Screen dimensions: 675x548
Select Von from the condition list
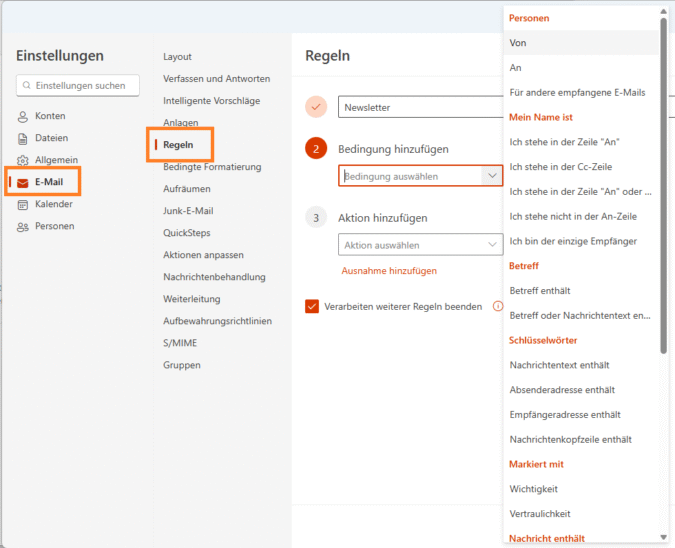point(518,43)
